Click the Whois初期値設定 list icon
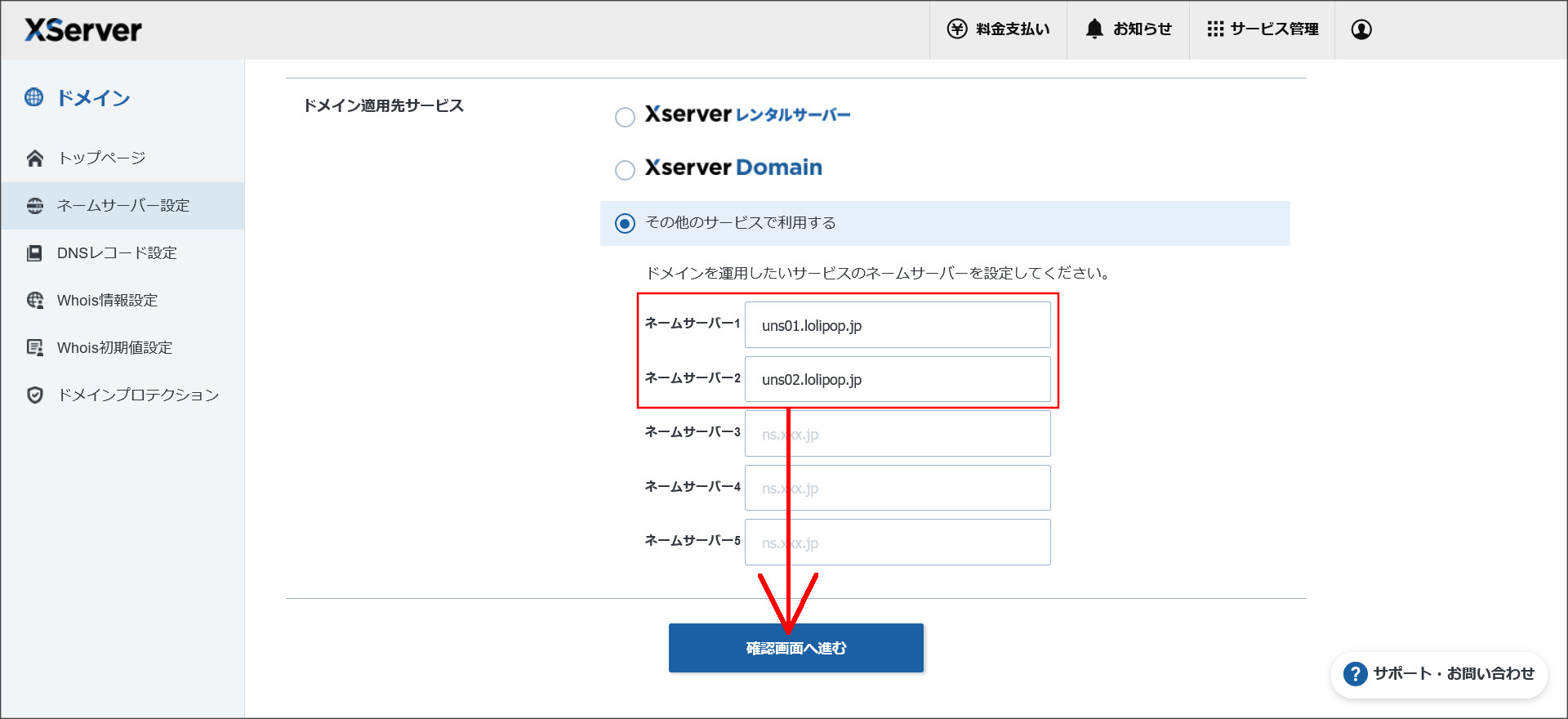The height and width of the screenshot is (719, 1568). pos(35,347)
